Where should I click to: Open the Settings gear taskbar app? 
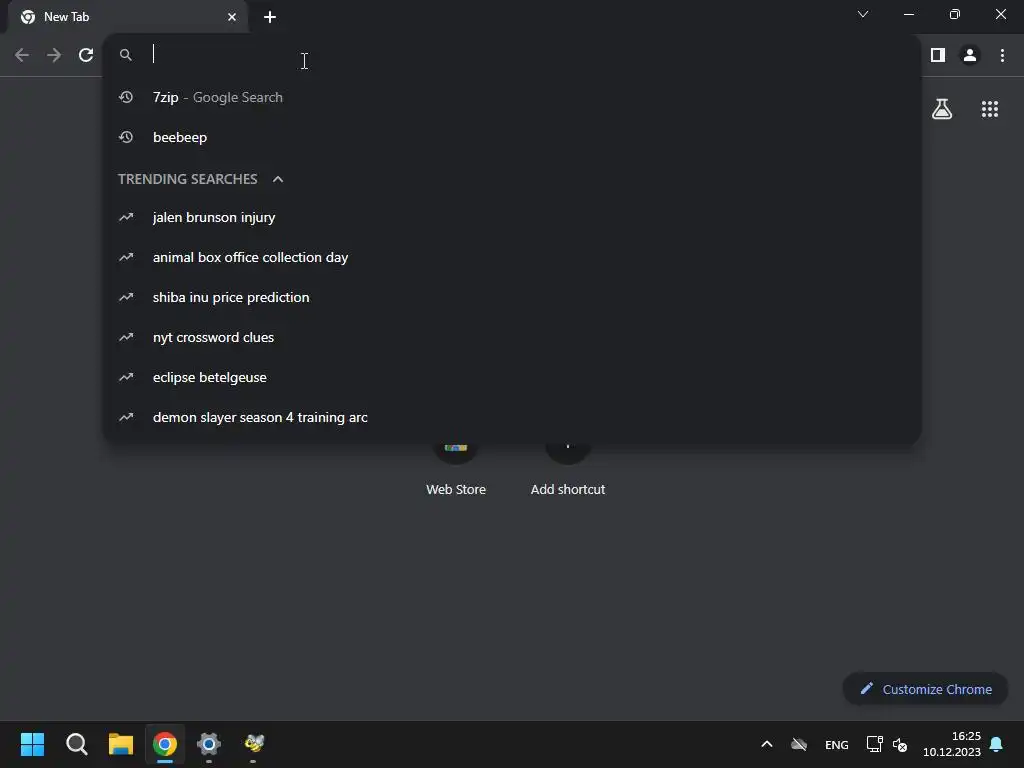[x=209, y=744]
